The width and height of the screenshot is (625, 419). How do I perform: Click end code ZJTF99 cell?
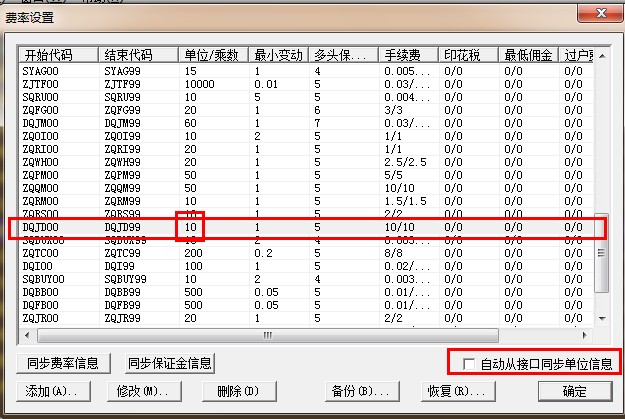point(122,85)
